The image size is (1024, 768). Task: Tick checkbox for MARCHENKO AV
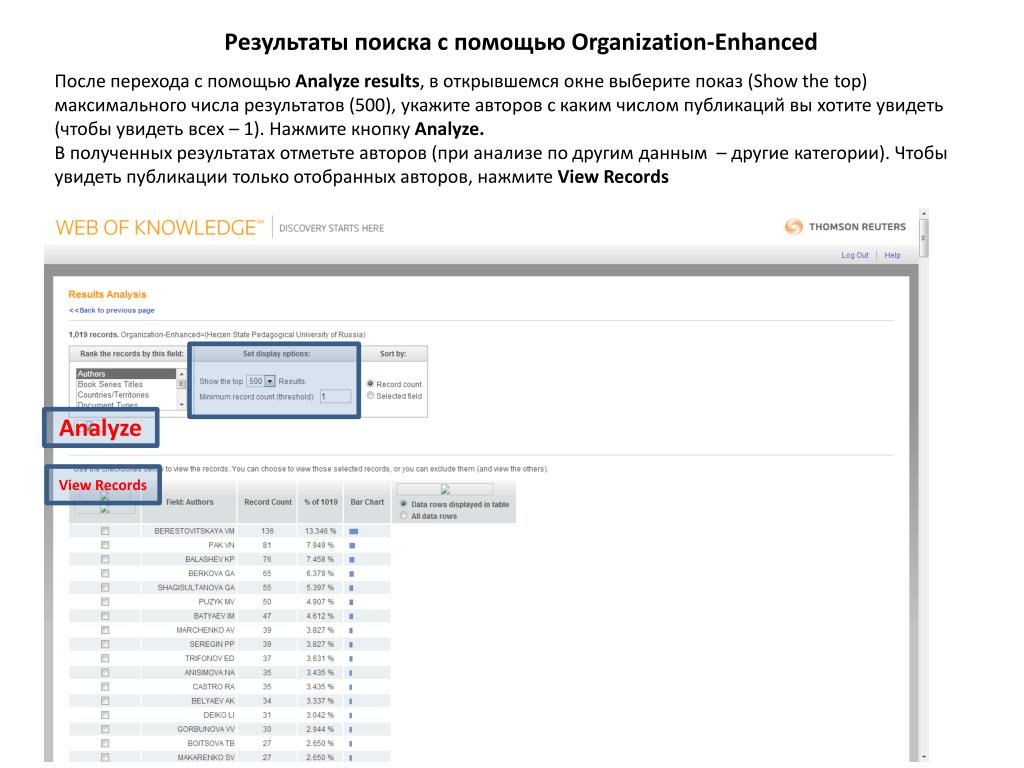[105, 630]
